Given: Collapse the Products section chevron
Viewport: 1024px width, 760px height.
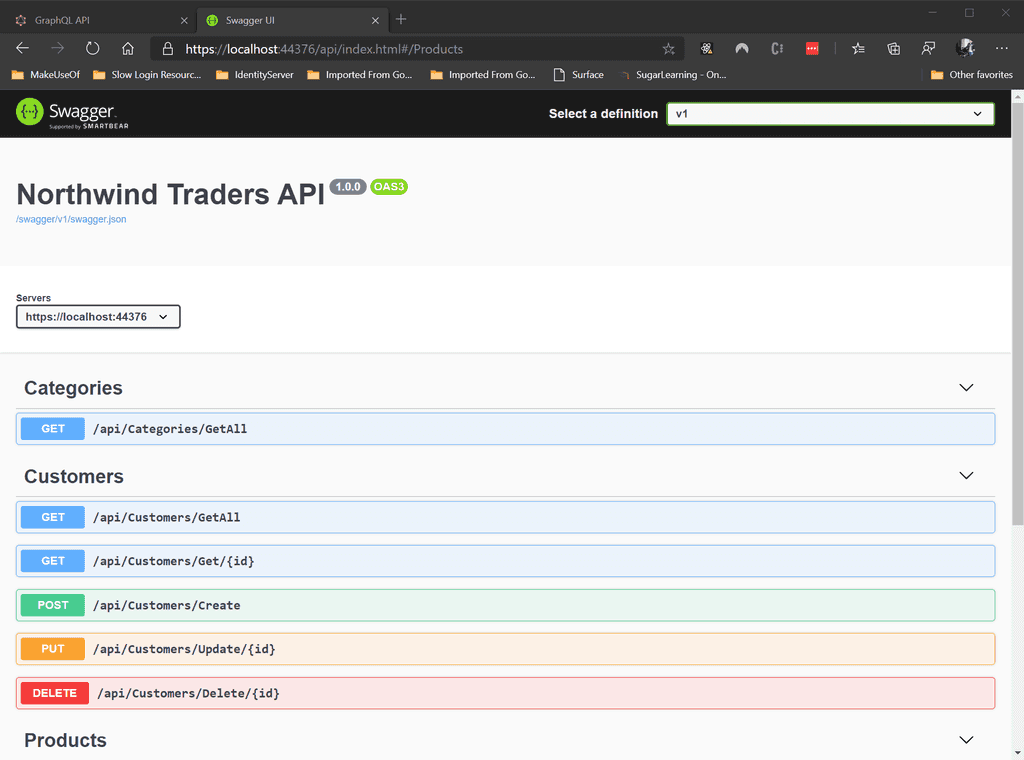Looking at the screenshot, I should pyautogui.click(x=966, y=740).
